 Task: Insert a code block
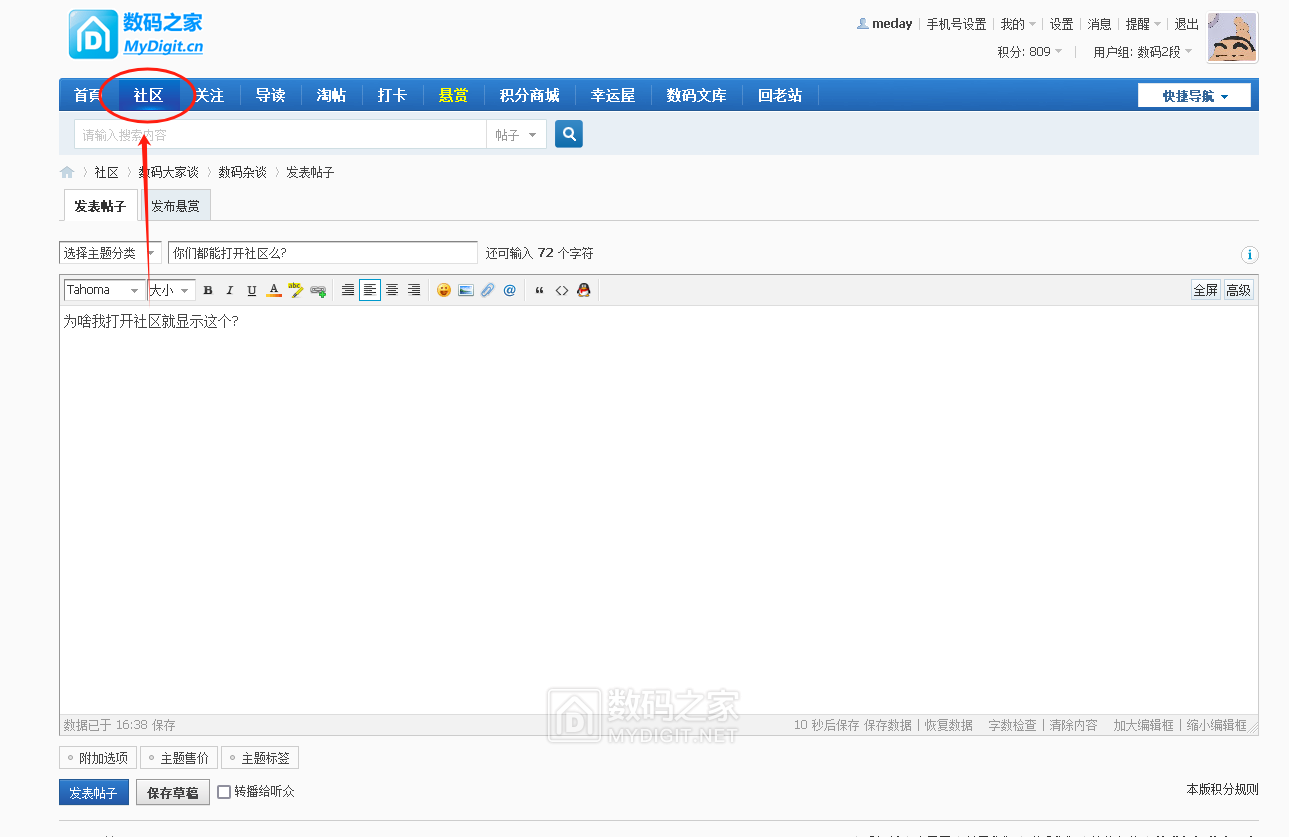[x=562, y=290]
